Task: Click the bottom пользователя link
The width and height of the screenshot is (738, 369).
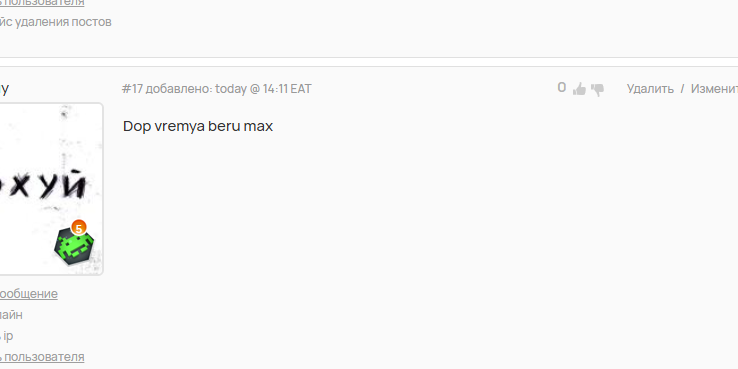Action: click(x=42, y=357)
